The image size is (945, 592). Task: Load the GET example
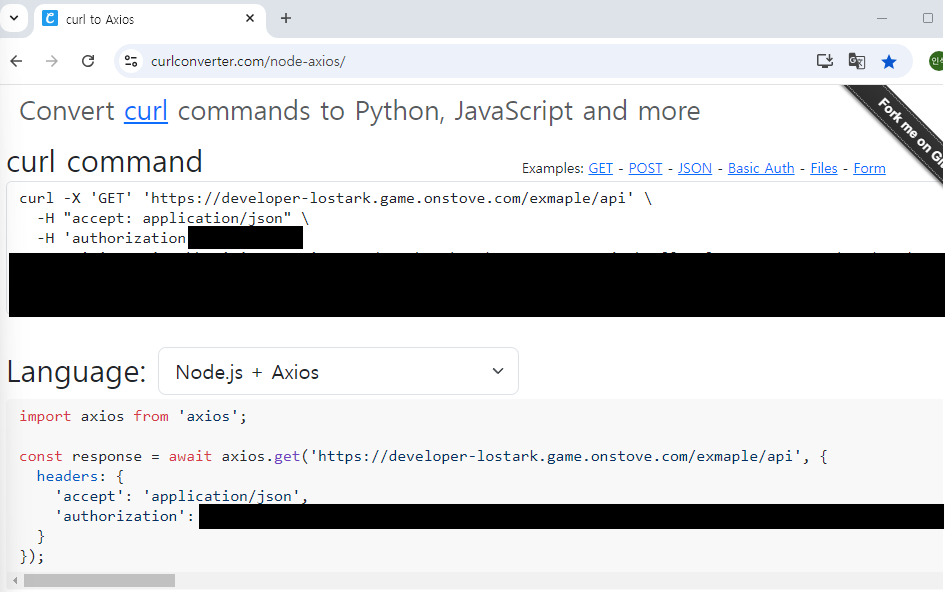600,168
